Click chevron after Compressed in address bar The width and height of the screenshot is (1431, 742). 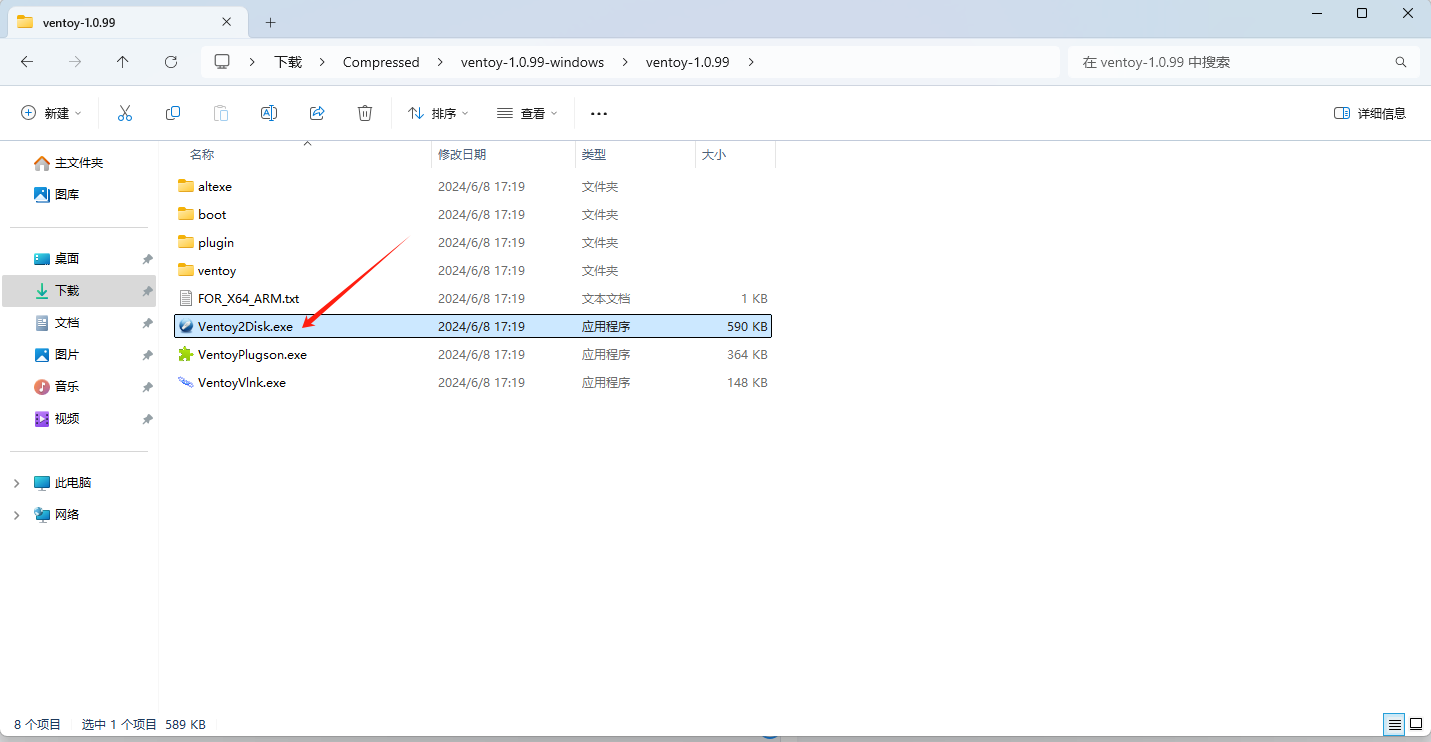coord(439,62)
